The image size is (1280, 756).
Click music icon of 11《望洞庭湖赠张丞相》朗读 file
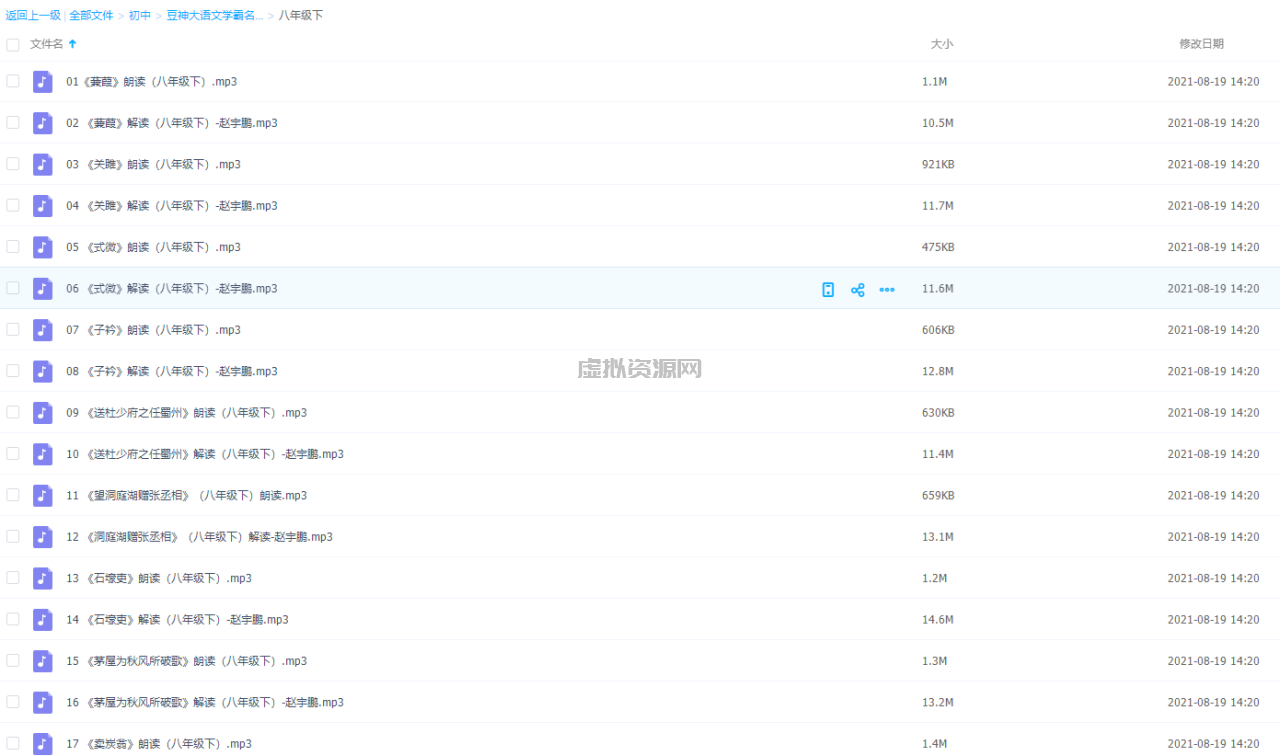[x=42, y=495]
